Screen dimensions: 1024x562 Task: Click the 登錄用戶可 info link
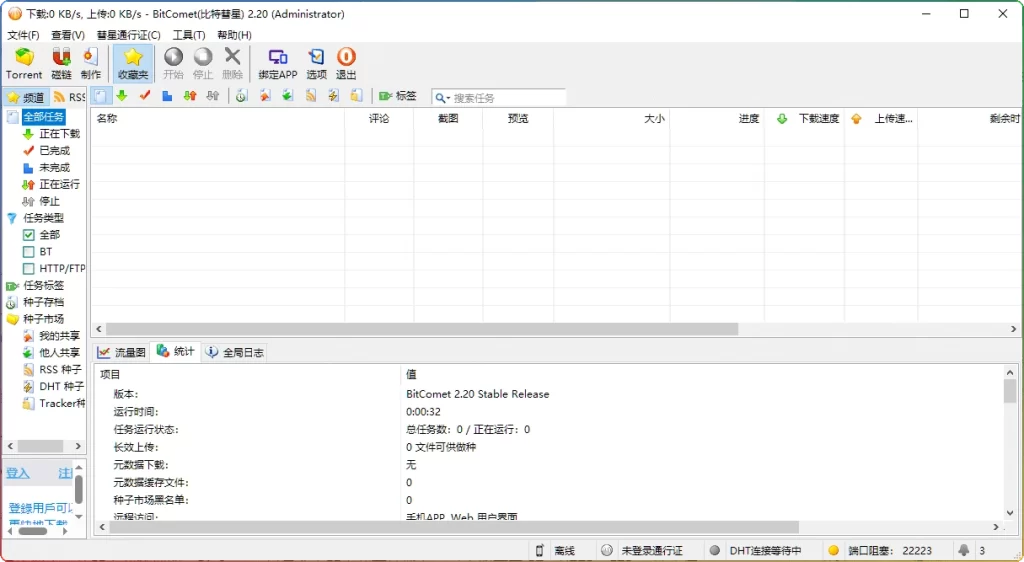pos(40,508)
